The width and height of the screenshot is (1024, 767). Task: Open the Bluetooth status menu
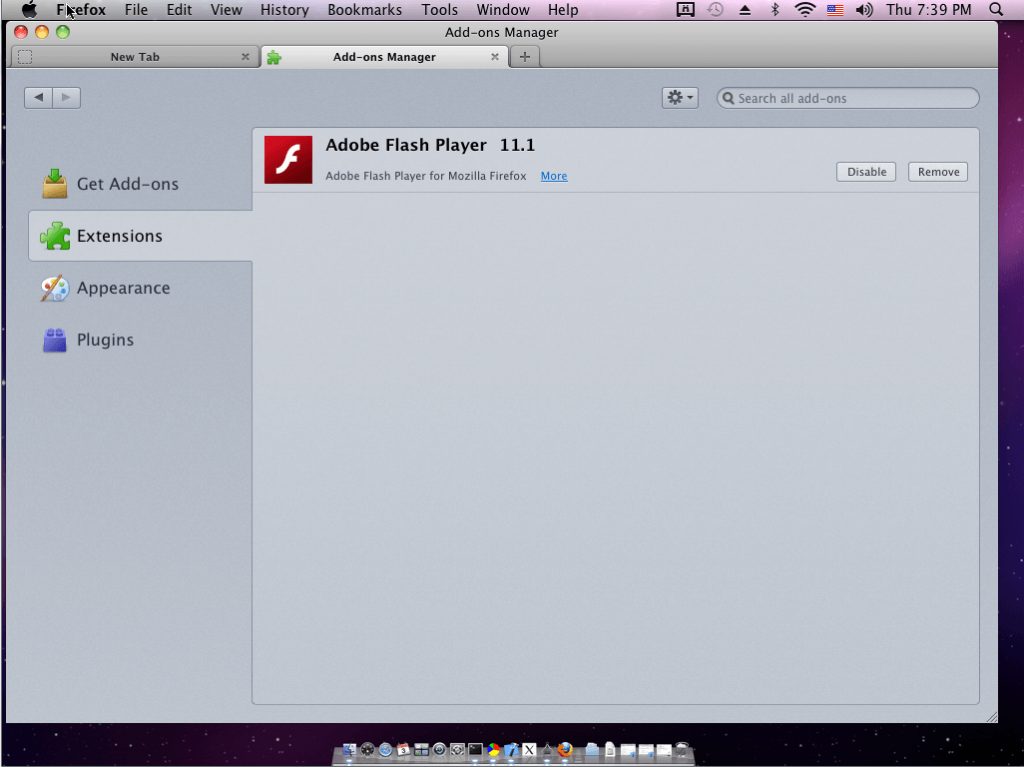[775, 10]
